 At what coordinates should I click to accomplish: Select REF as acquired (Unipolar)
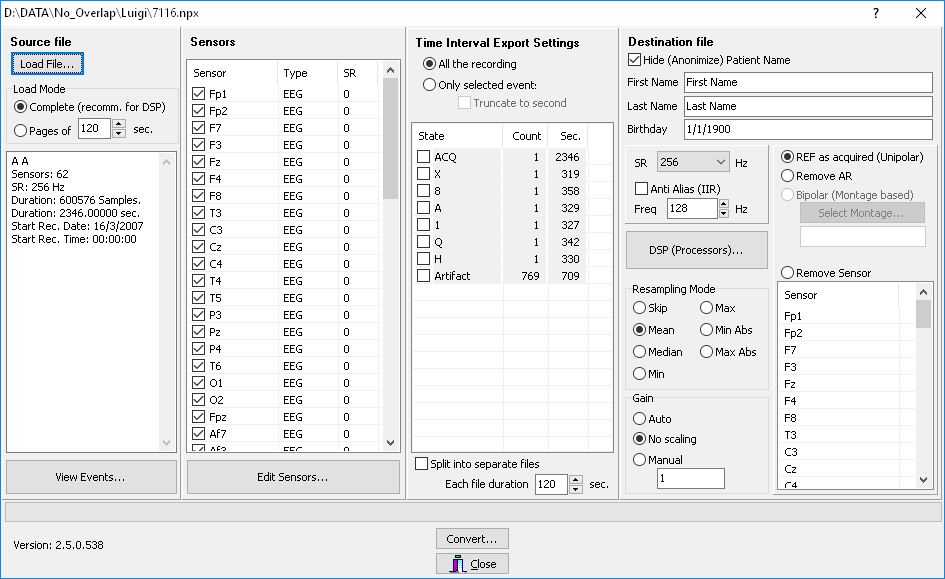(x=788, y=157)
